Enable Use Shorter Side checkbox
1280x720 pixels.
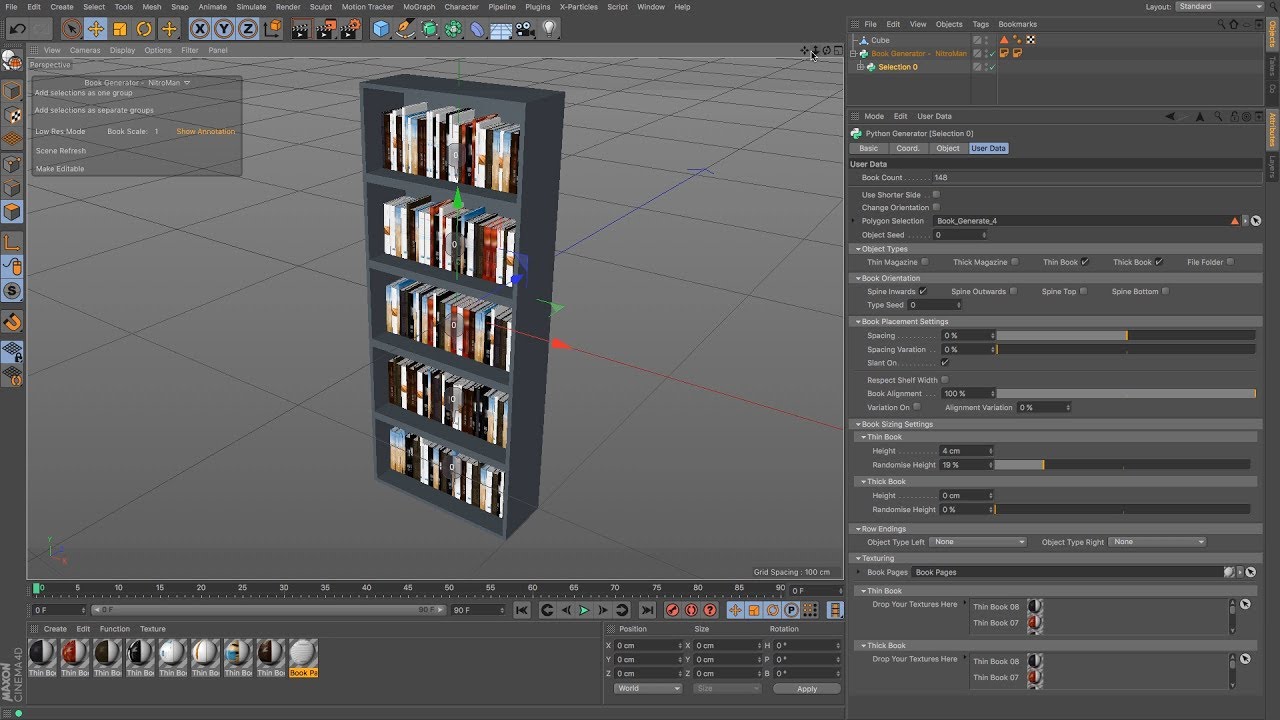point(936,195)
